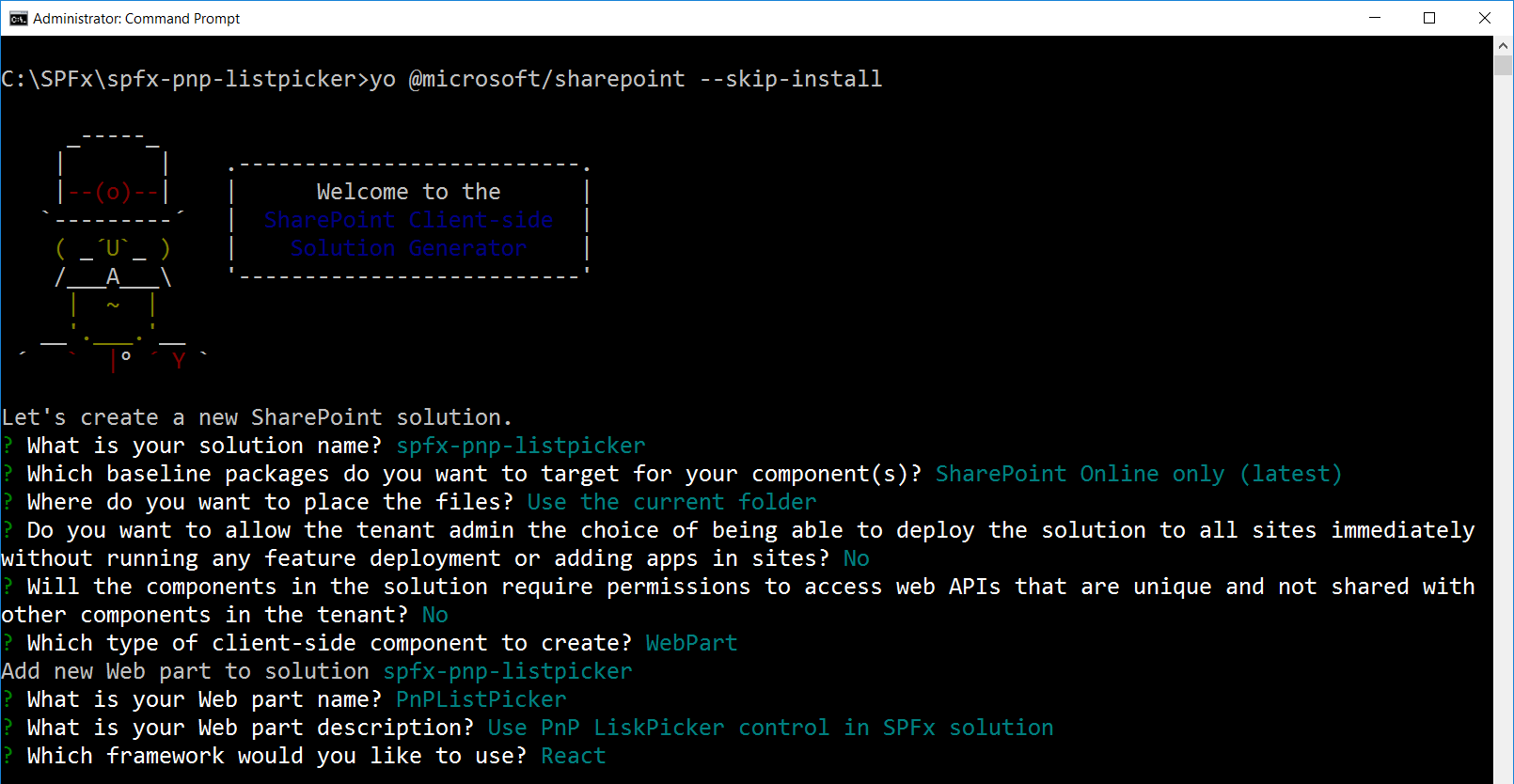Click the 'SharePoint Online only (latest)' answer
This screenshot has width=1514, height=784.
(x=1138, y=474)
